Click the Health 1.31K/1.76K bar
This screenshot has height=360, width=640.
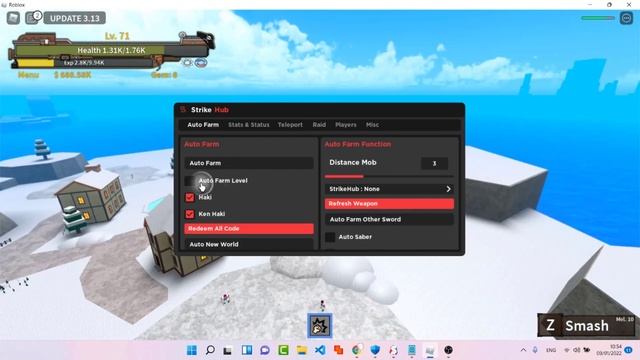111,51
